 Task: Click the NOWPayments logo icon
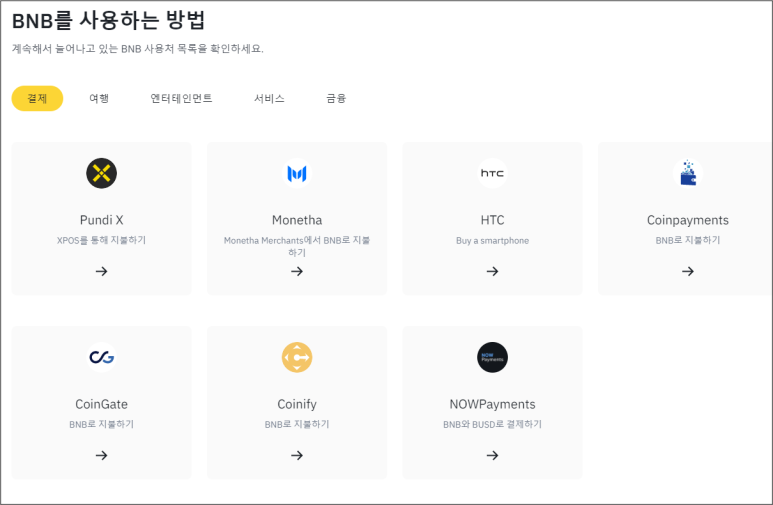[492, 357]
